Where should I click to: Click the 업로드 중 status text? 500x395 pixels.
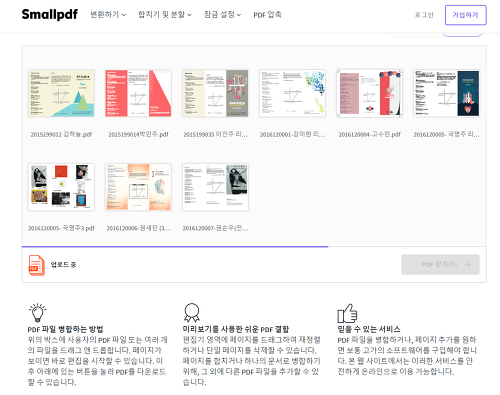pyautogui.click(x=63, y=265)
